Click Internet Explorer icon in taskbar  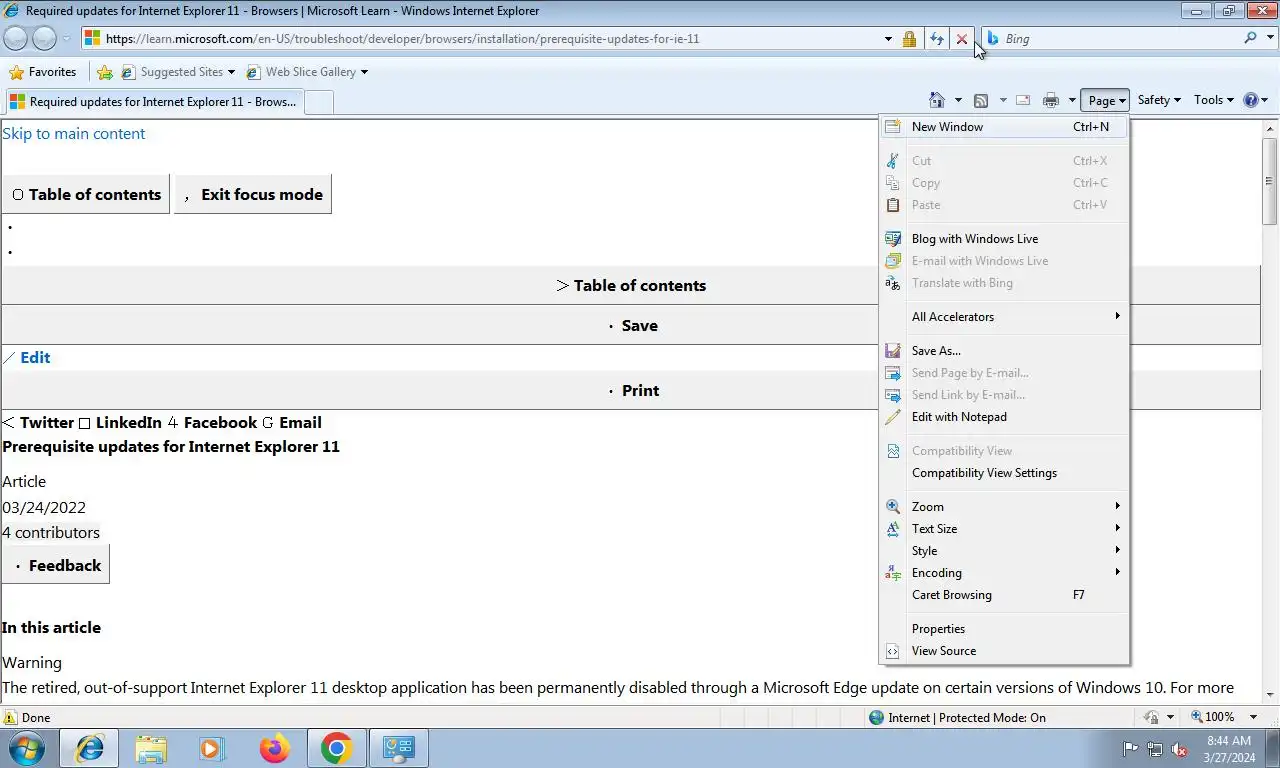click(x=90, y=748)
